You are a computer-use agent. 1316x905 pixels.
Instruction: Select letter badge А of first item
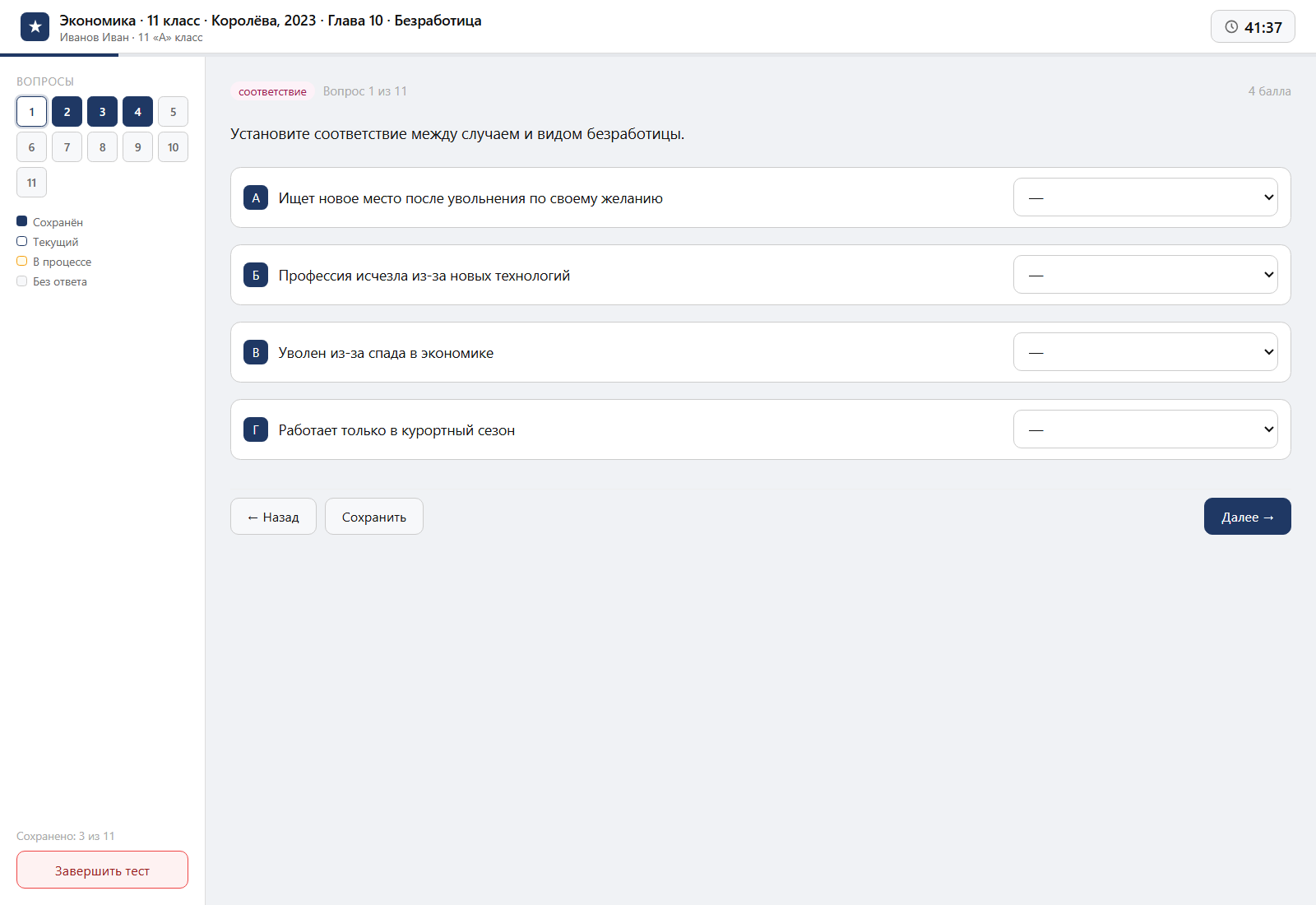point(256,197)
